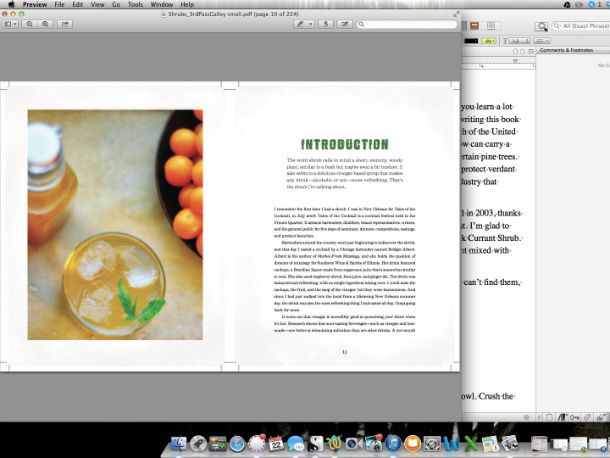Click the pencil annotate tool in Preview
610x458 pixels.
(x=299, y=23)
